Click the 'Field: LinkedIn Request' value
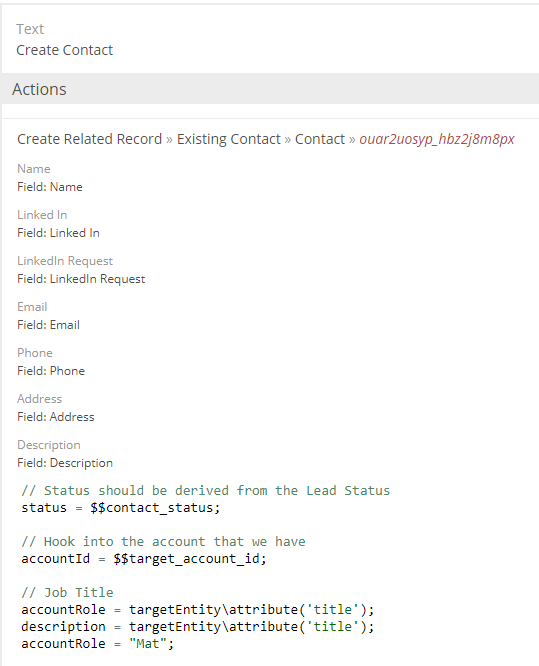This screenshot has width=539, height=666. (x=81, y=279)
